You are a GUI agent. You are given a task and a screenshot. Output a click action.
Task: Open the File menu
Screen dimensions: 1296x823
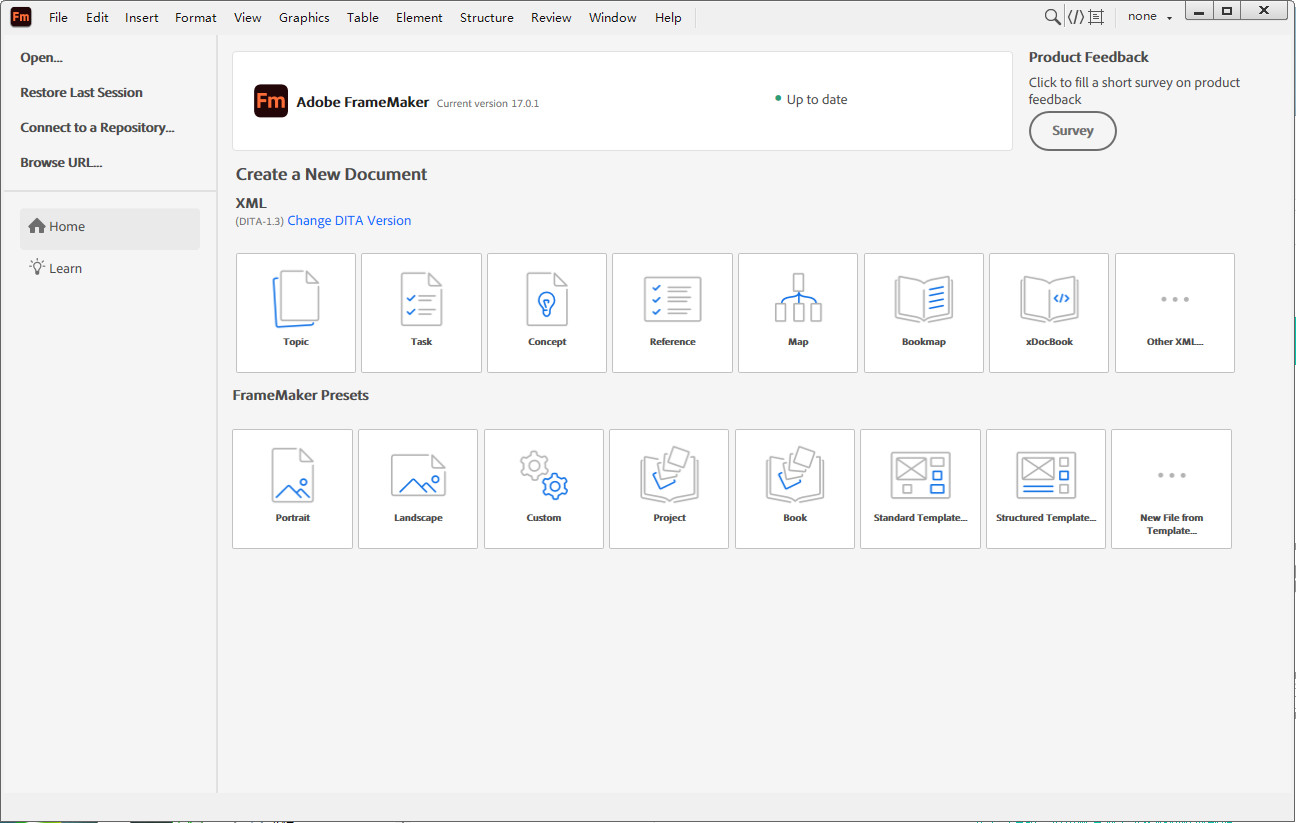pos(58,17)
